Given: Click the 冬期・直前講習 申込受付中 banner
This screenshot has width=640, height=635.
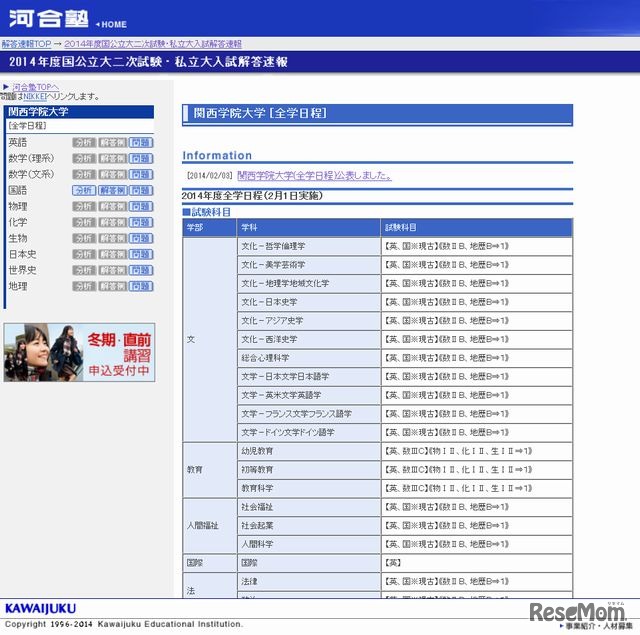Looking at the screenshot, I should (x=79, y=352).
